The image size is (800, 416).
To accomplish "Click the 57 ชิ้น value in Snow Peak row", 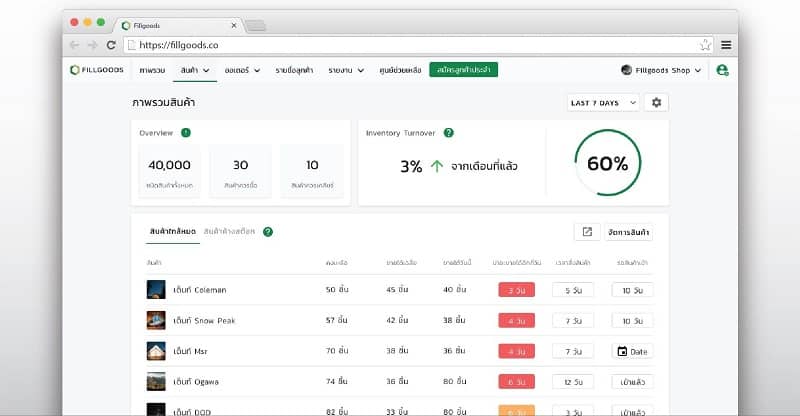I will (x=337, y=320).
